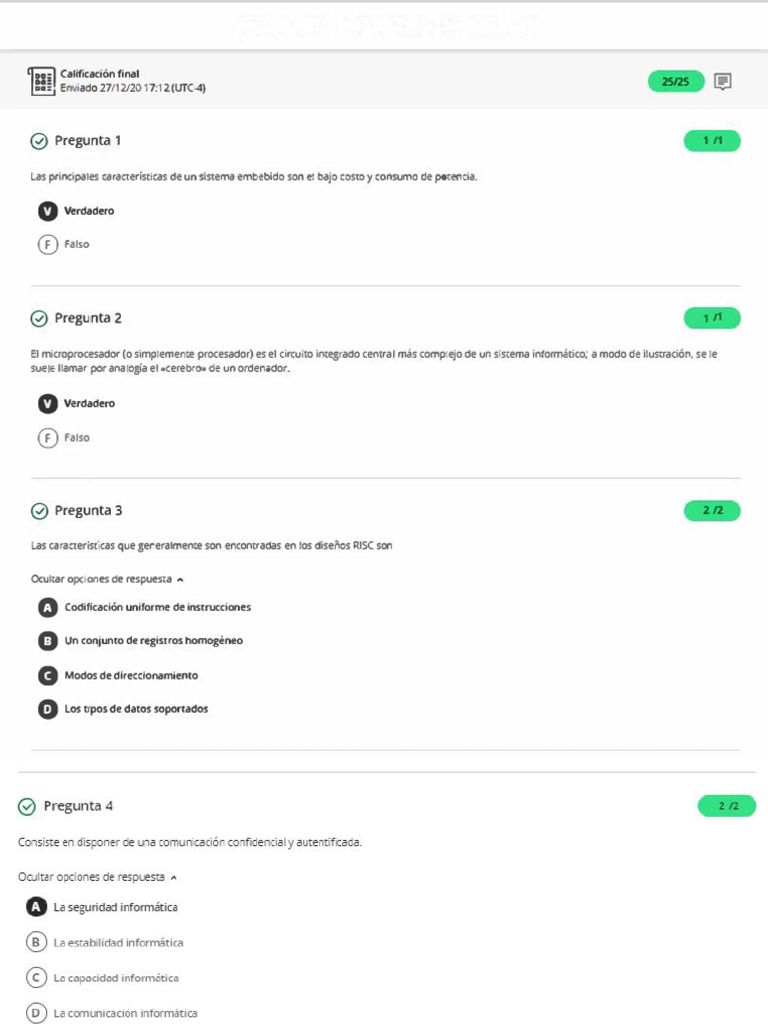The image size is (768, 1024).
Task: Select option D 'La comunicación informática'
Action: pos(36,1013)
